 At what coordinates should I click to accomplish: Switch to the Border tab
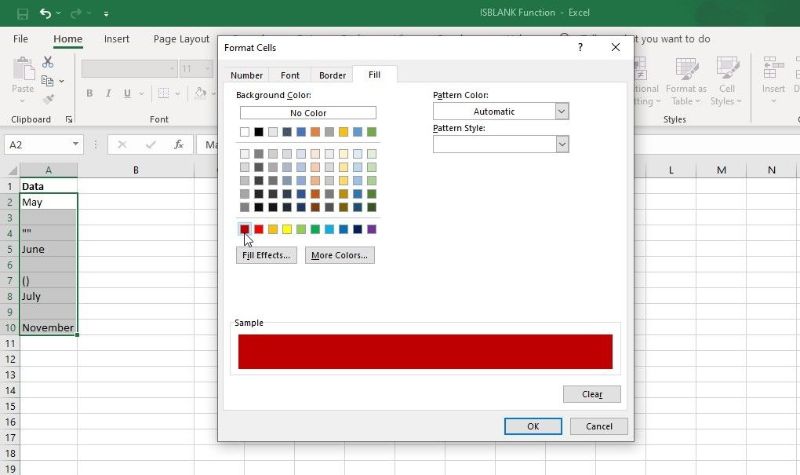coord(332,75)
